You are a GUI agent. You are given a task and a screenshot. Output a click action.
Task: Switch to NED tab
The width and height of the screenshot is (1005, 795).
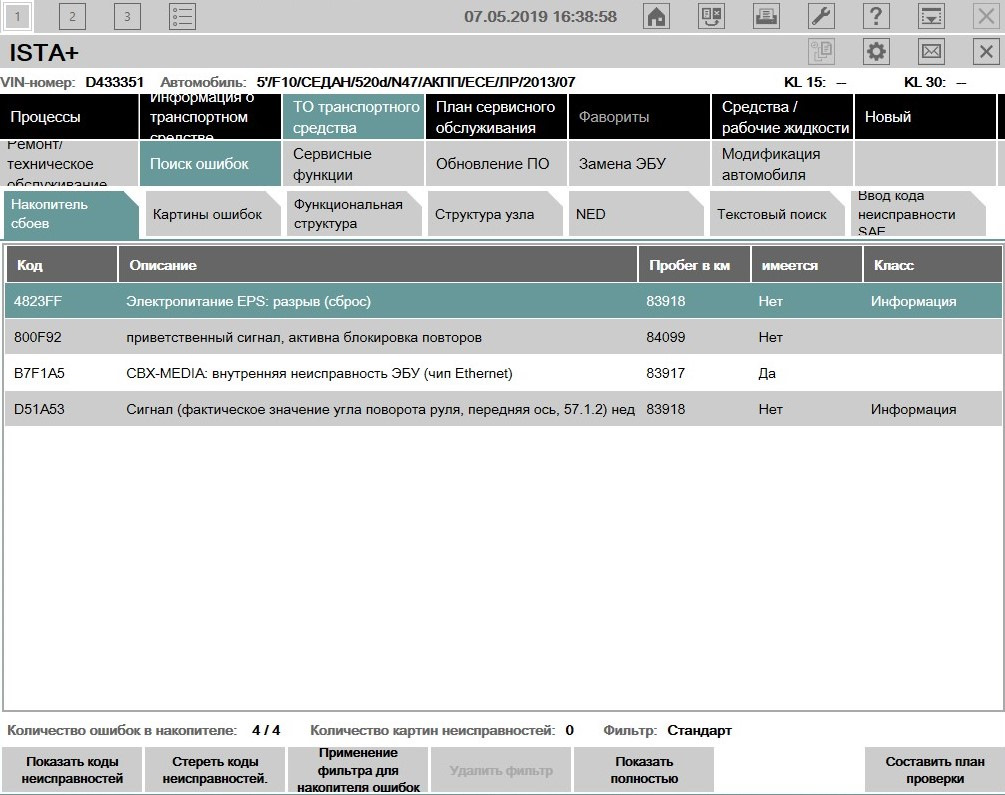tap(636, 214)
